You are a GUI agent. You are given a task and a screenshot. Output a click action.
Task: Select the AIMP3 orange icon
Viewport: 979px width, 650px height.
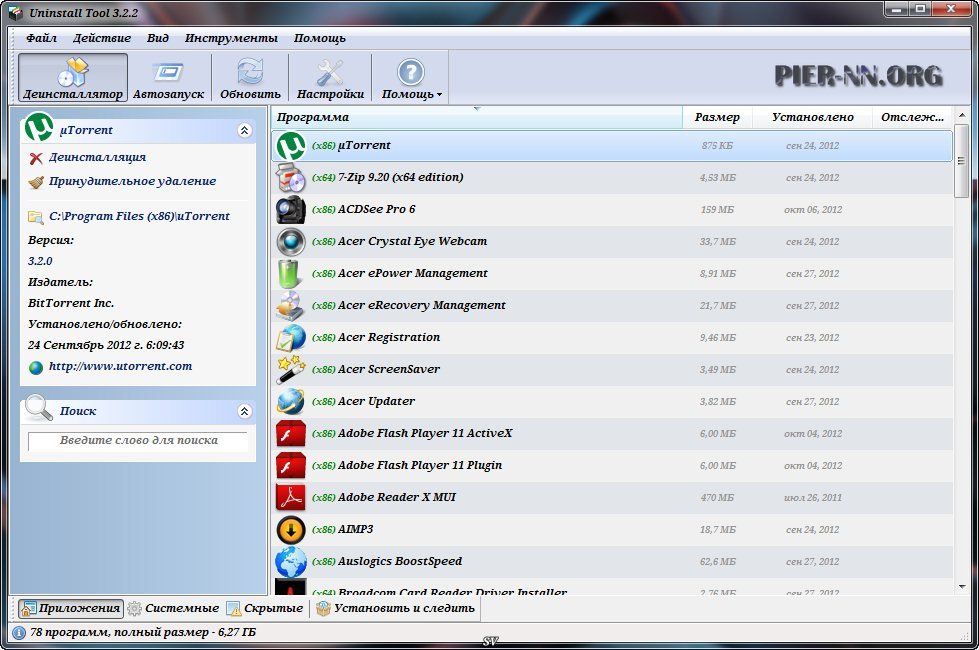tap(291, 529)
